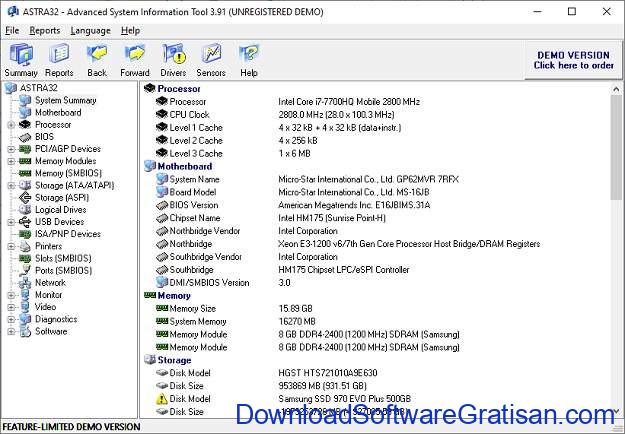Screen dimensions: 625x434
Task: Expand the PCI/AGP Devices node
Action: click(11, 149)
